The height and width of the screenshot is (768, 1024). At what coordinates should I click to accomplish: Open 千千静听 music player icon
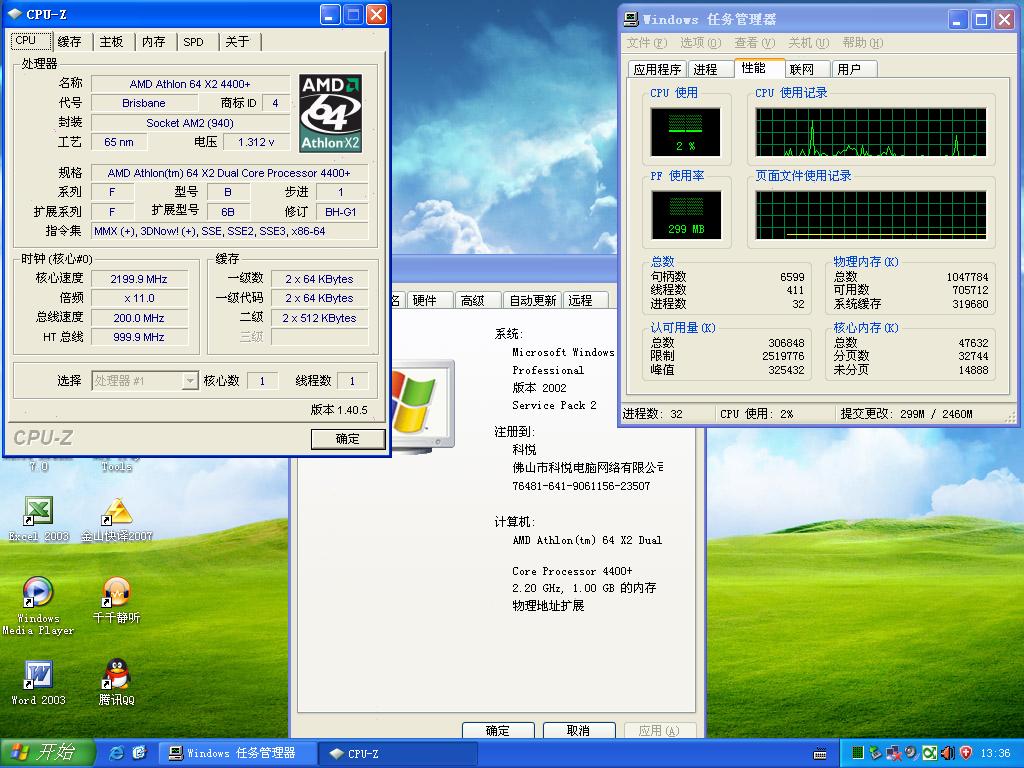[x=117, y=593]
